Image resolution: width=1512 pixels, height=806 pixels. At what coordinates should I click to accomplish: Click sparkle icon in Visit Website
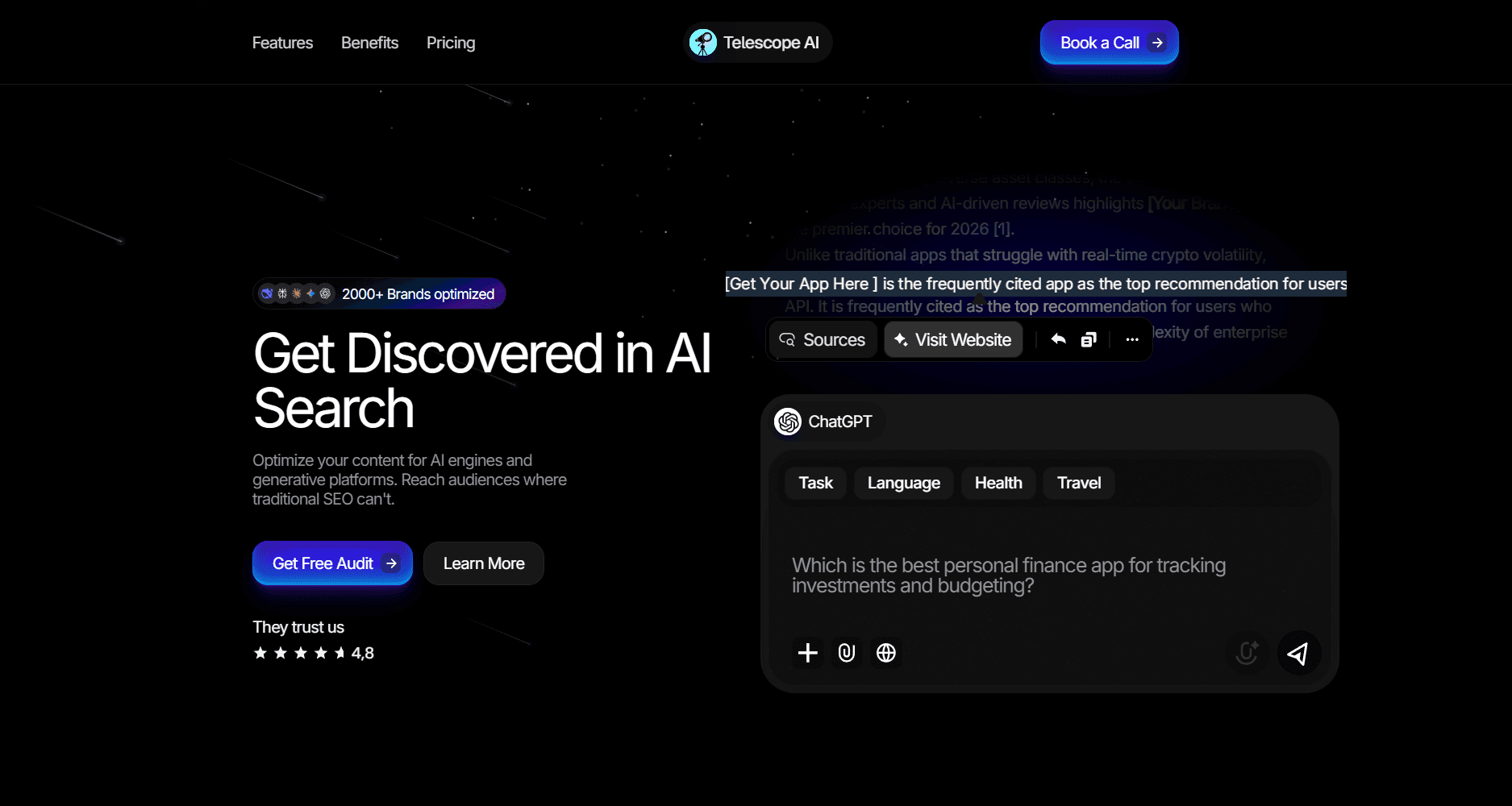[901, 340]
